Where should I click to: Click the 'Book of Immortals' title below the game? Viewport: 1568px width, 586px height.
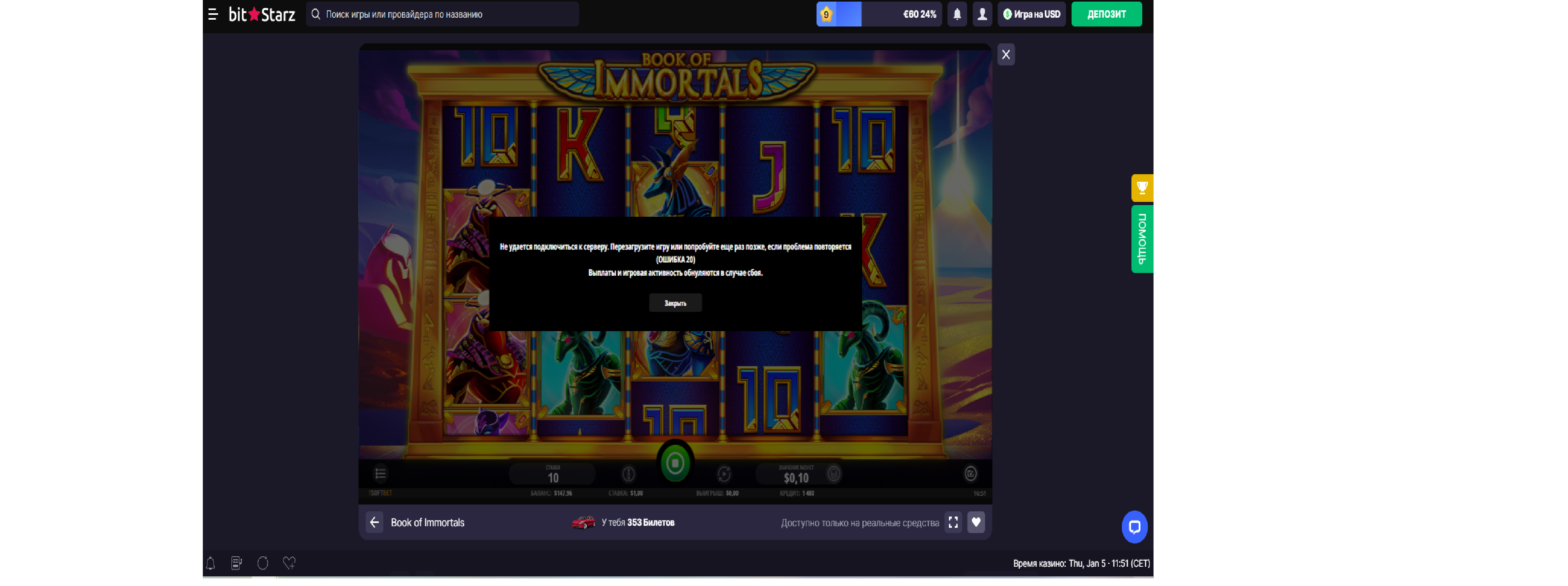427,523
